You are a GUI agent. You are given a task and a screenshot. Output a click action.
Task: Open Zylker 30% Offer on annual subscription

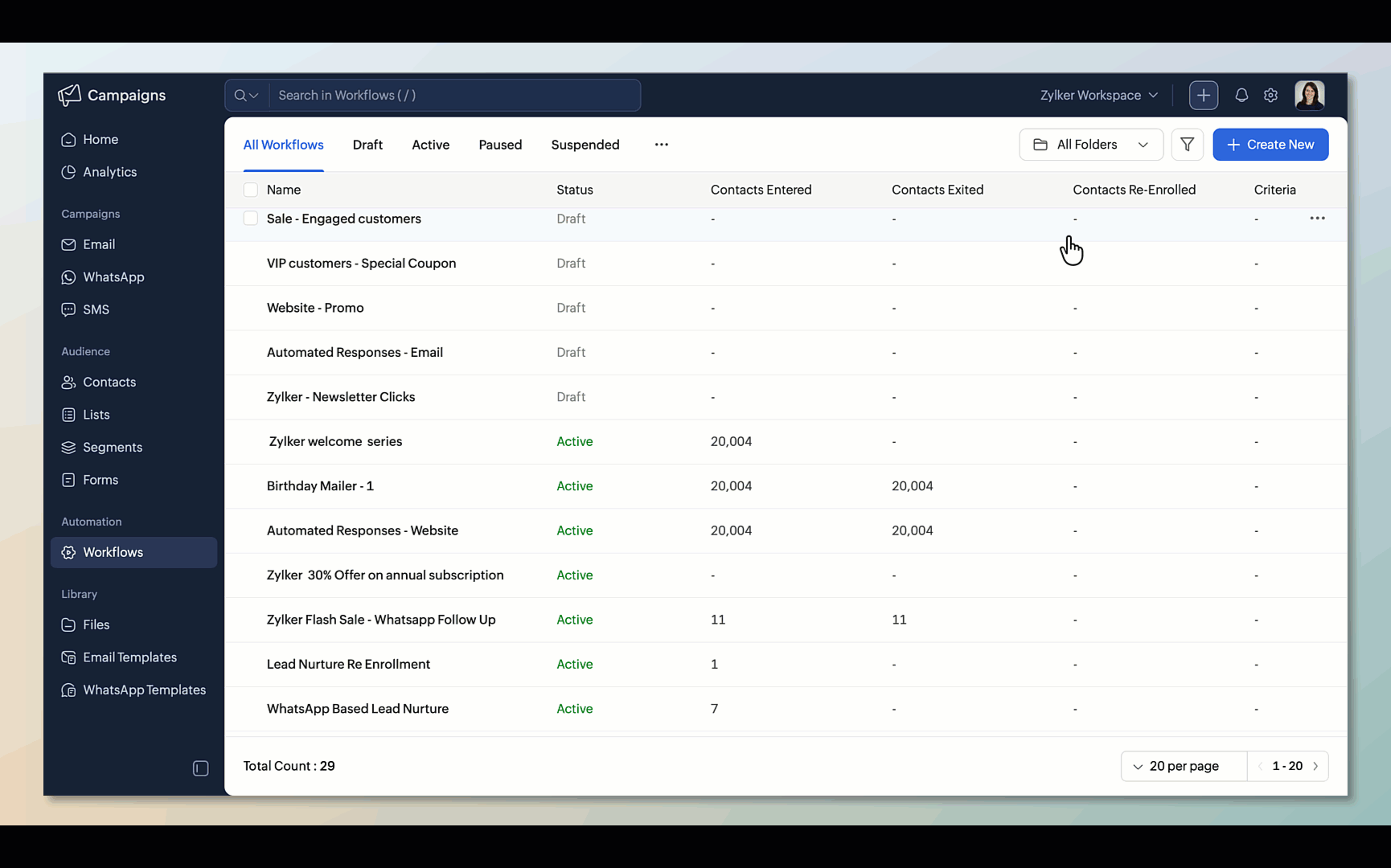385,575
